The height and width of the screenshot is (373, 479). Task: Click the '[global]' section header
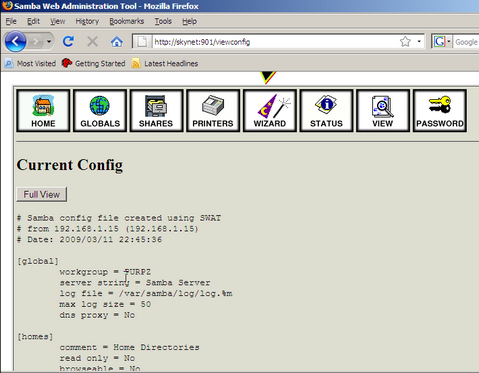coord(38,261)
